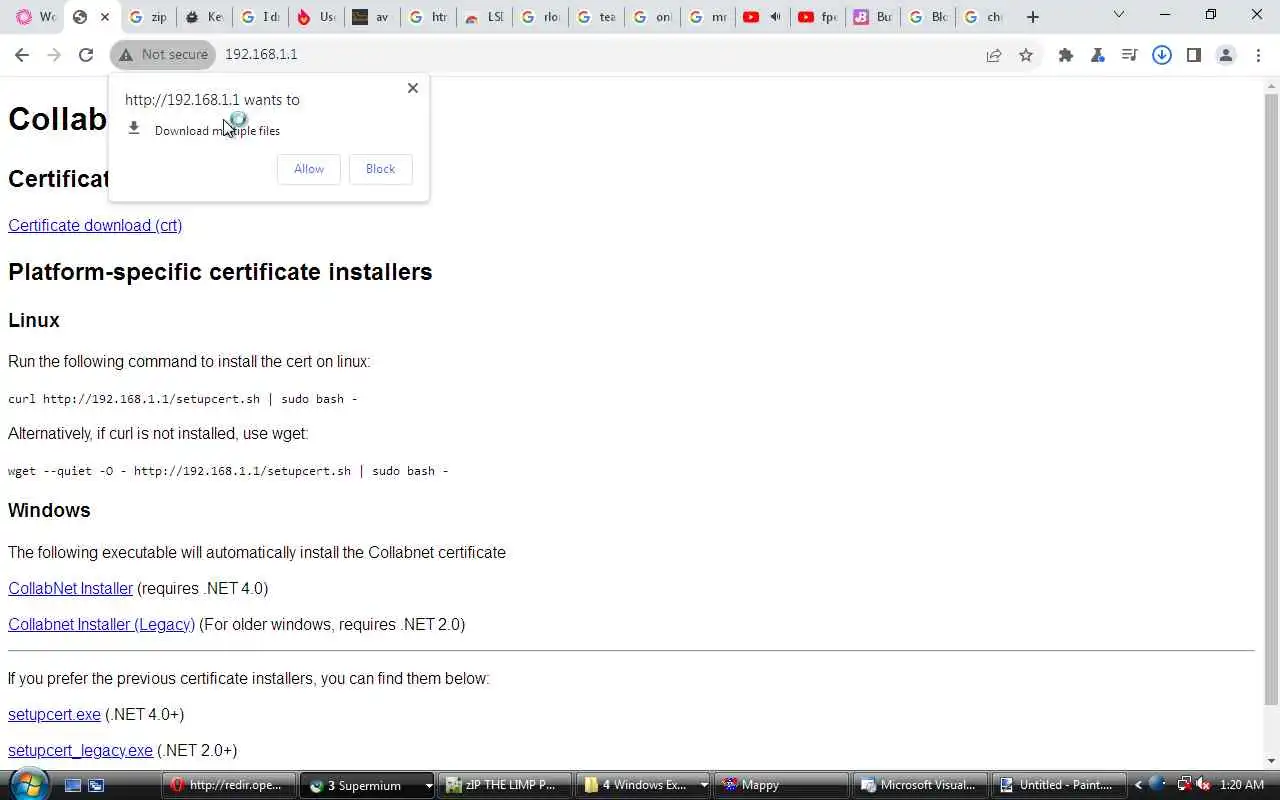Open the Windows Start orb
1280x800 pixels.
tap(28, 783)
